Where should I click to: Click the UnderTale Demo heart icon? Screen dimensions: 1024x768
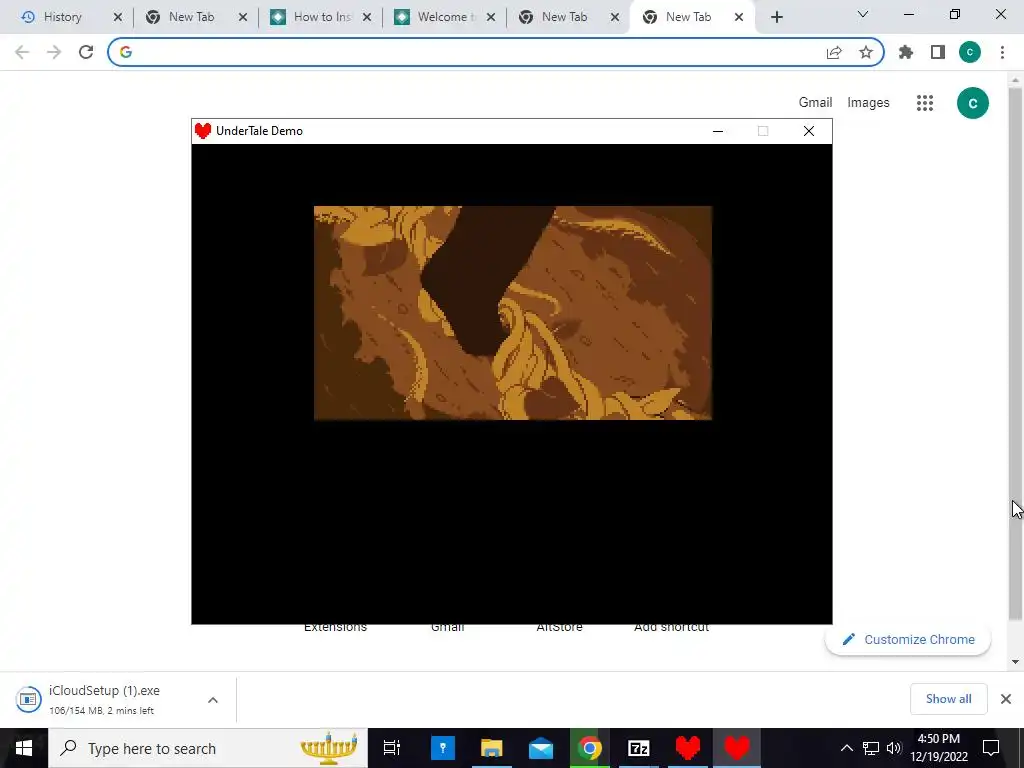point(202,131)
